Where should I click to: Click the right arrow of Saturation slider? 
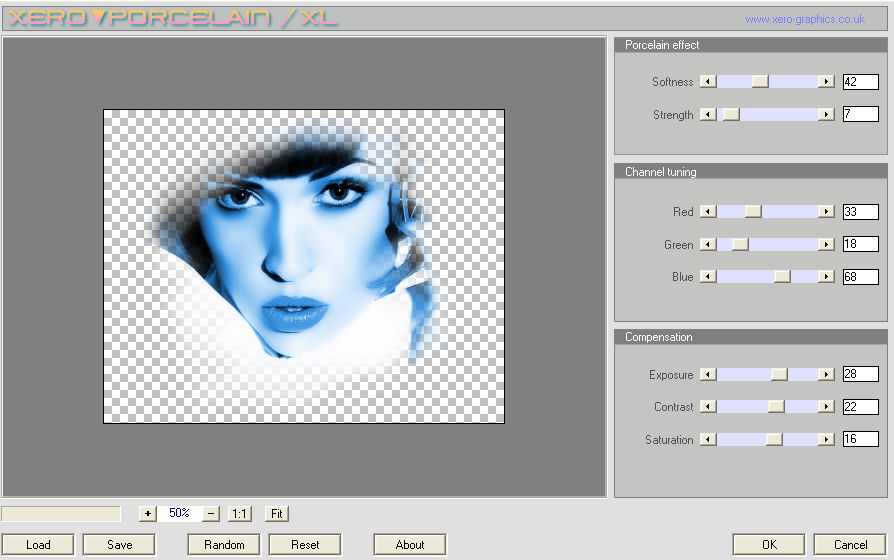point(826,440)
